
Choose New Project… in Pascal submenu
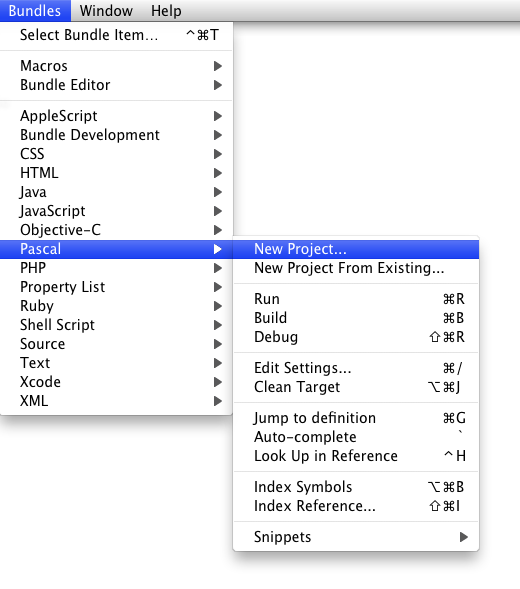tap(356, 249)
